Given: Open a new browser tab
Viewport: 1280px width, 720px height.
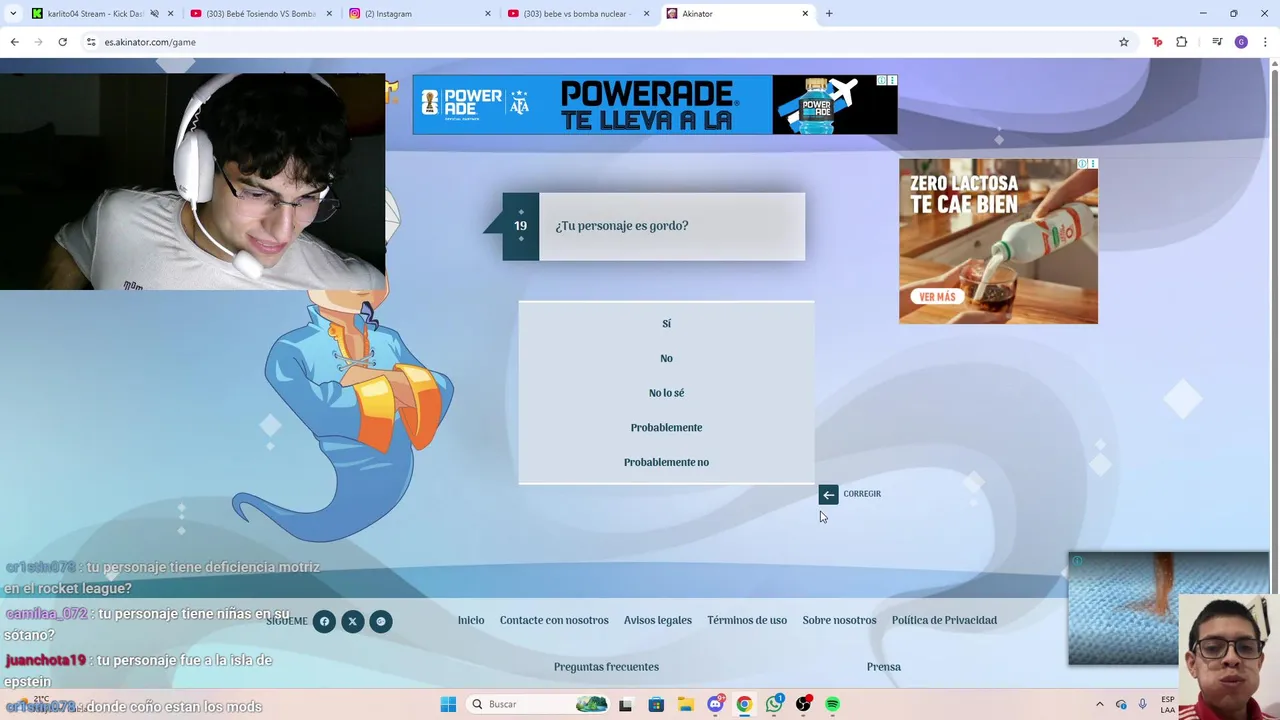Looking at the screenshot, I should point(829,14).
